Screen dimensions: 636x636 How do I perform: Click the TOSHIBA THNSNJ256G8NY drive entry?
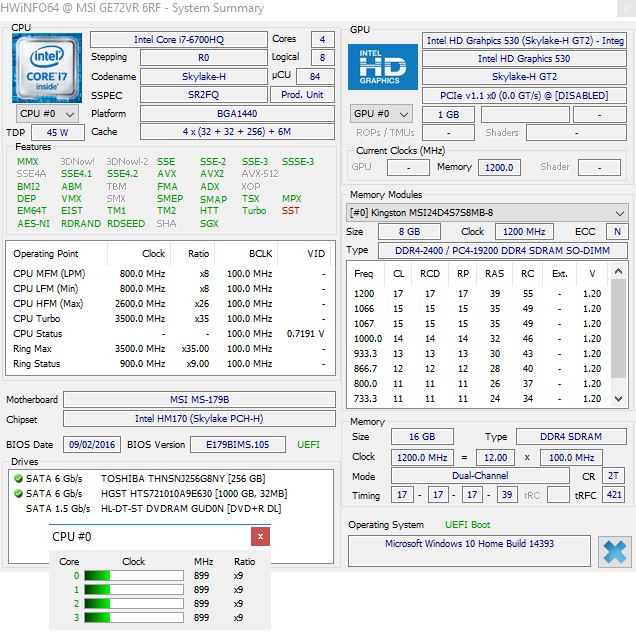click(x=183, y=479)
